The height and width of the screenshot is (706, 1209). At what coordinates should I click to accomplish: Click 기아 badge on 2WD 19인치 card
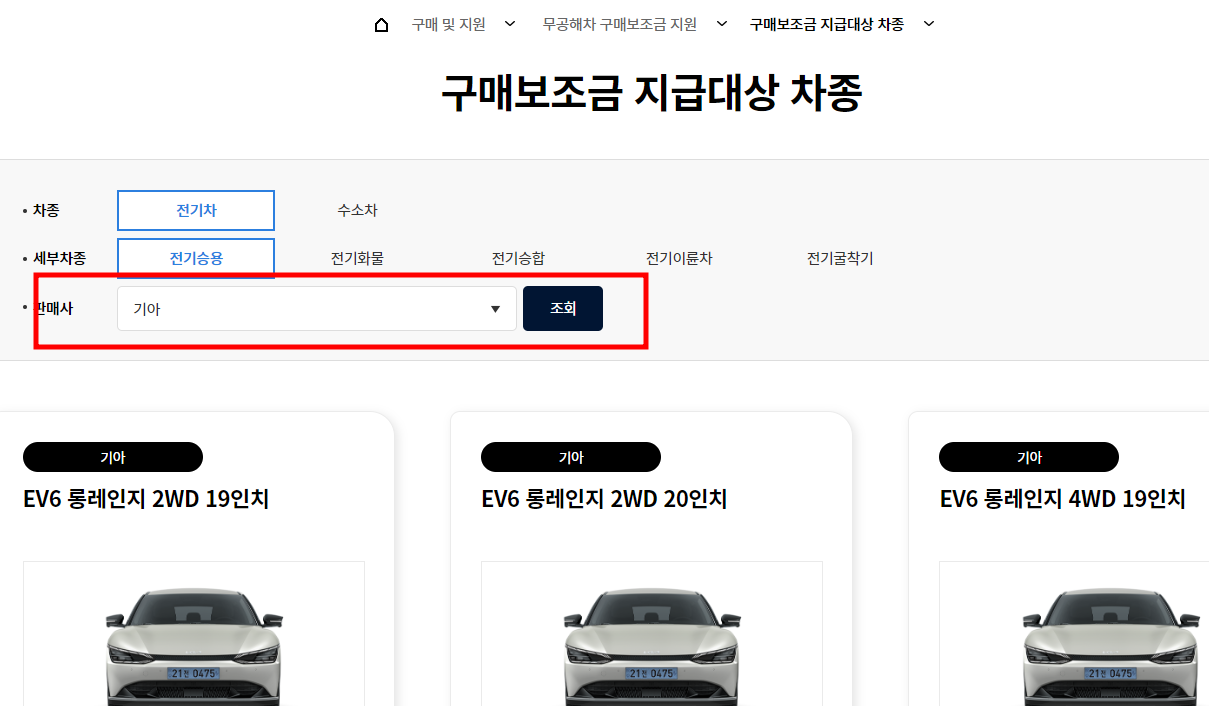point(113,457)
